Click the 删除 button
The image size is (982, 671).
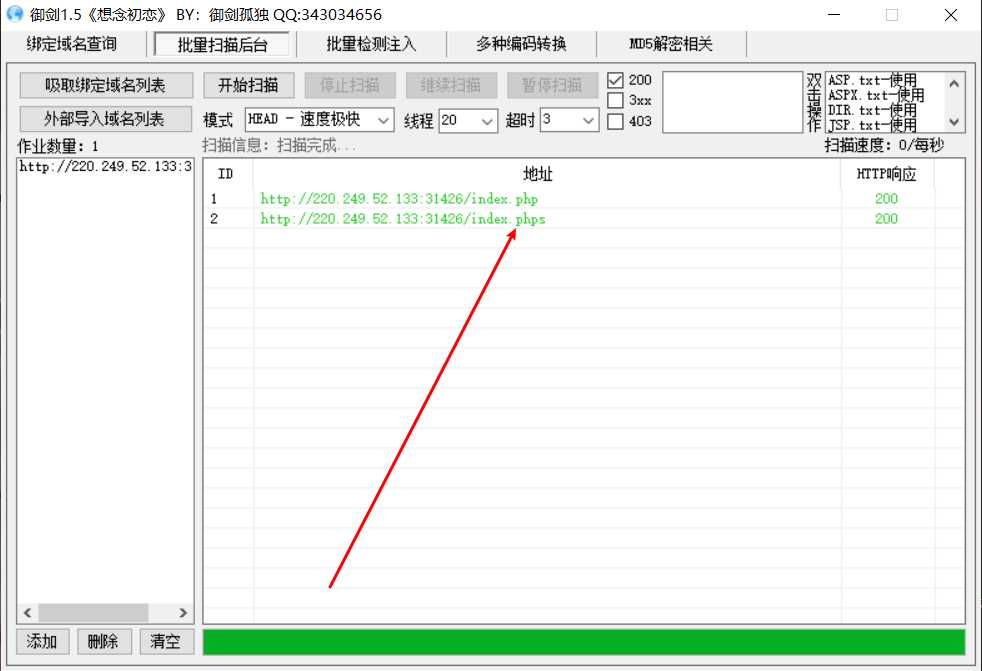click(x=104, y=642)
